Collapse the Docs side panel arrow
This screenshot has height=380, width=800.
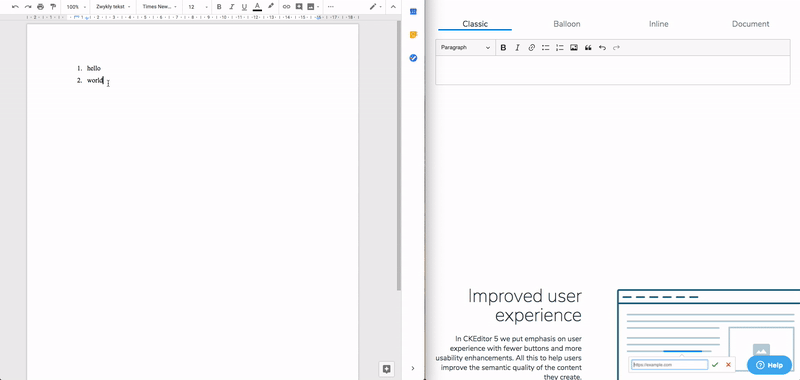click(x=413, y=368)
